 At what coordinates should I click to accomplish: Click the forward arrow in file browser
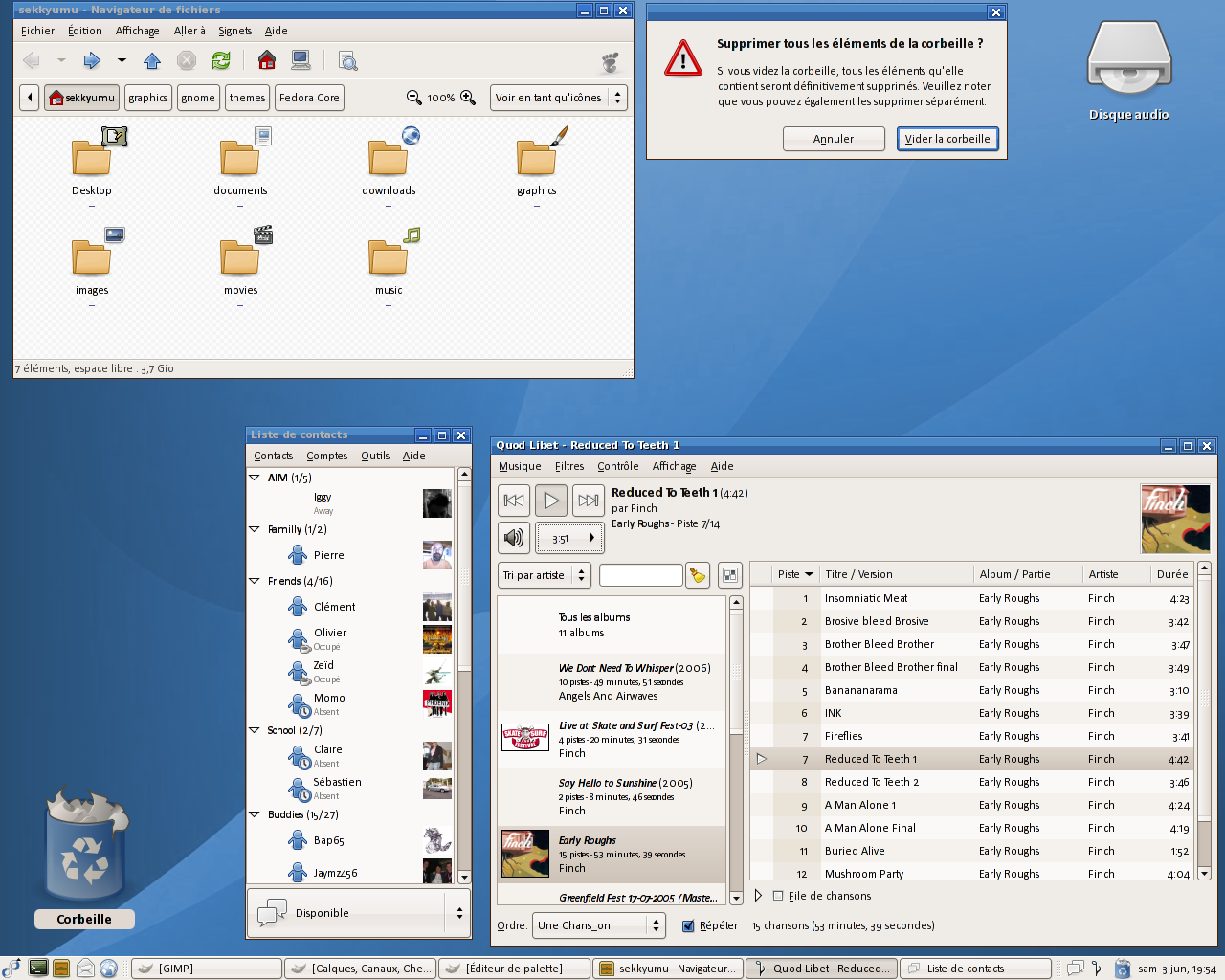92,61
